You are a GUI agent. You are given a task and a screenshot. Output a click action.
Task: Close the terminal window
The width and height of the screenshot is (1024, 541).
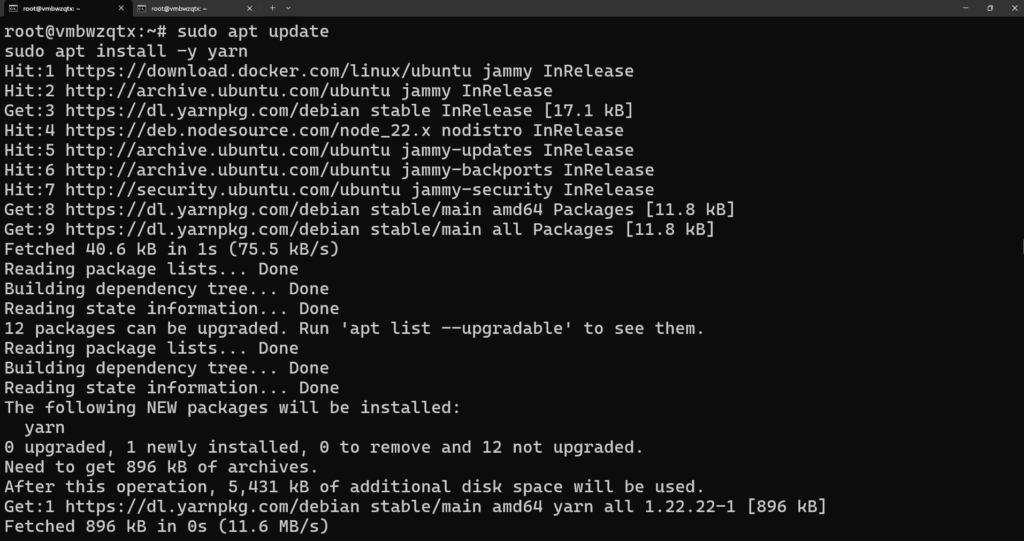click(x=1013, y=8)
